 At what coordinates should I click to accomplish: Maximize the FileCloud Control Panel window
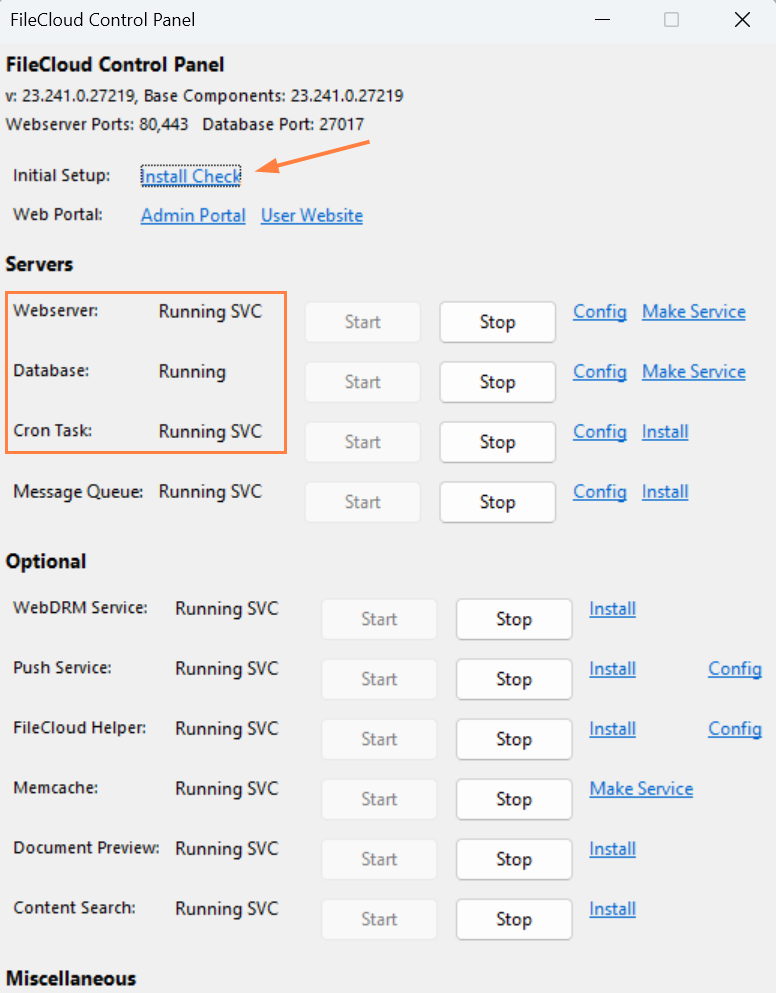tap(672, 20)
